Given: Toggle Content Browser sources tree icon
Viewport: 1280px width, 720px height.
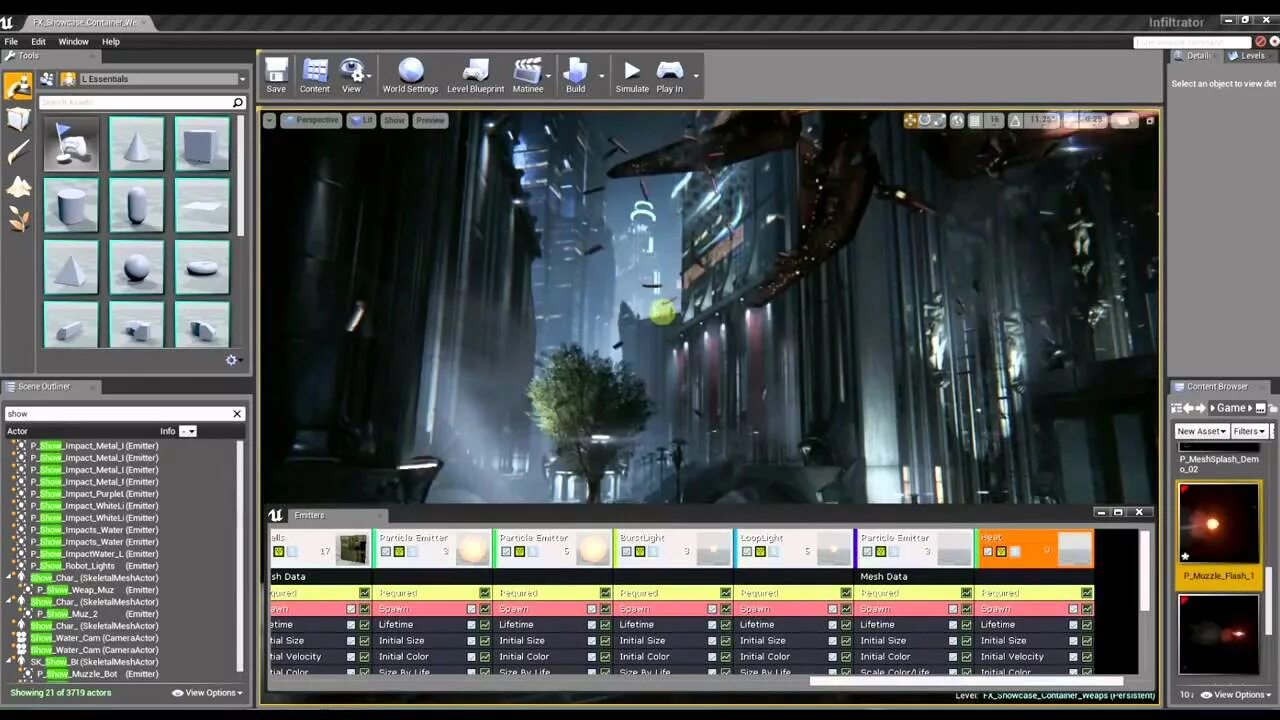Looking at the screenshot, I should pyautogui.click(x=1177, y=408).
